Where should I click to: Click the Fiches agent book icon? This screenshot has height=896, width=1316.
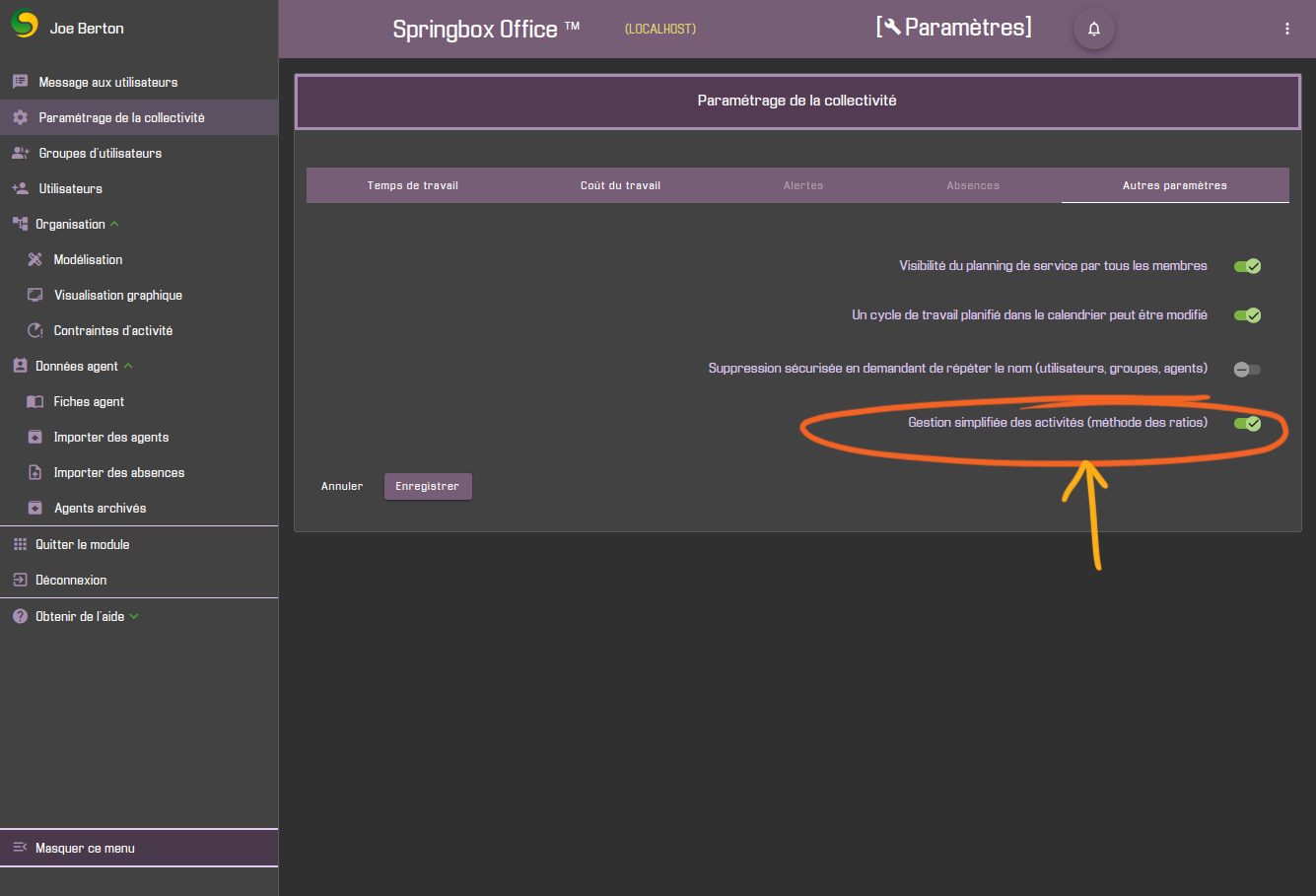point(35,401)
